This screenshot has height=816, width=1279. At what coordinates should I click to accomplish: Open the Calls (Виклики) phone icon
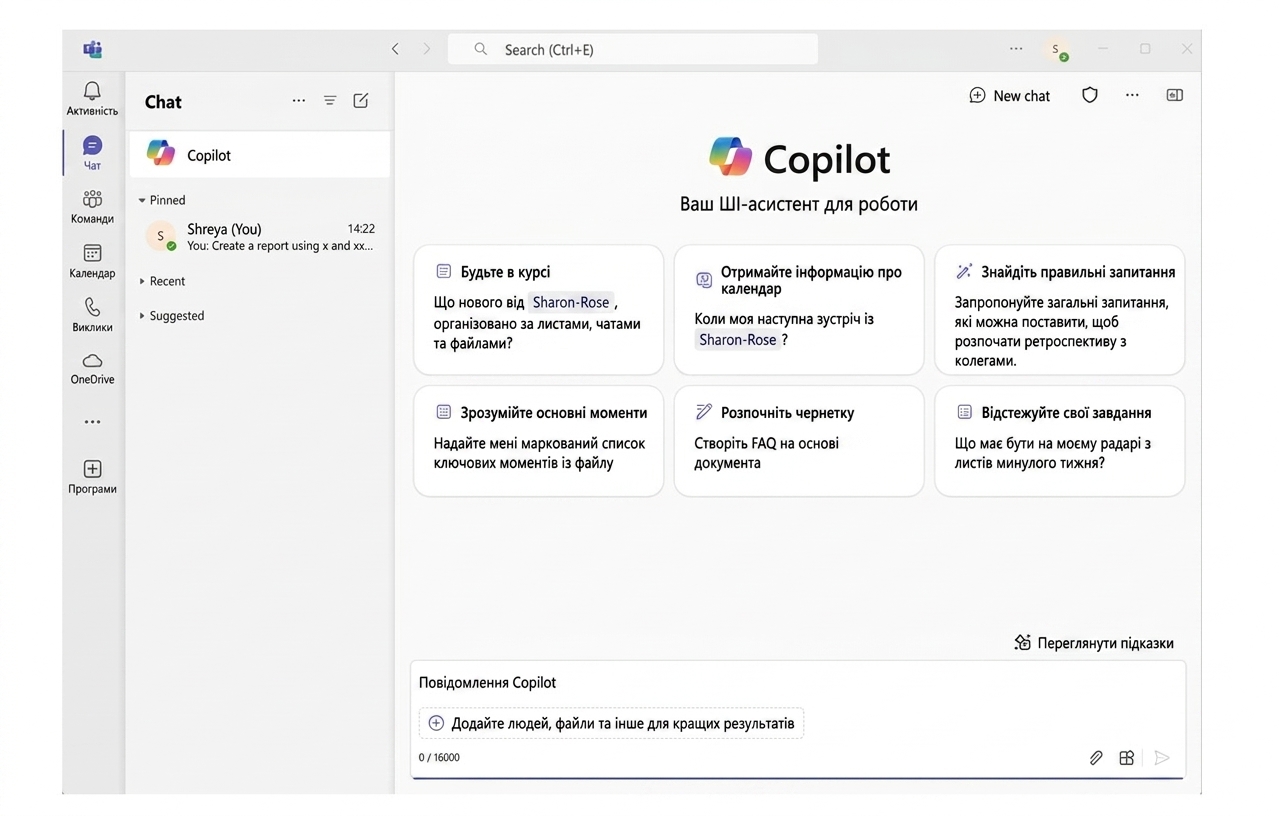(x=92, y=308)
